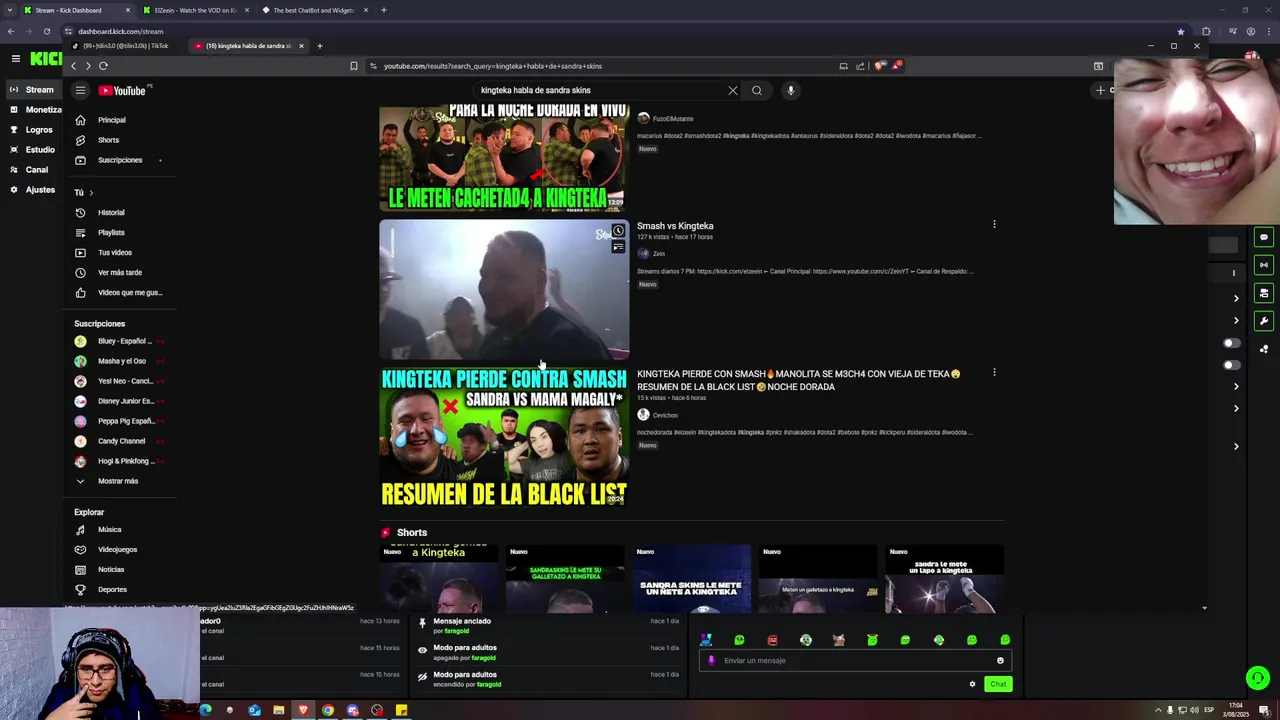Open Videojuegos in the Explorar section
The image size is (1280, 720).
coord(117,550)
